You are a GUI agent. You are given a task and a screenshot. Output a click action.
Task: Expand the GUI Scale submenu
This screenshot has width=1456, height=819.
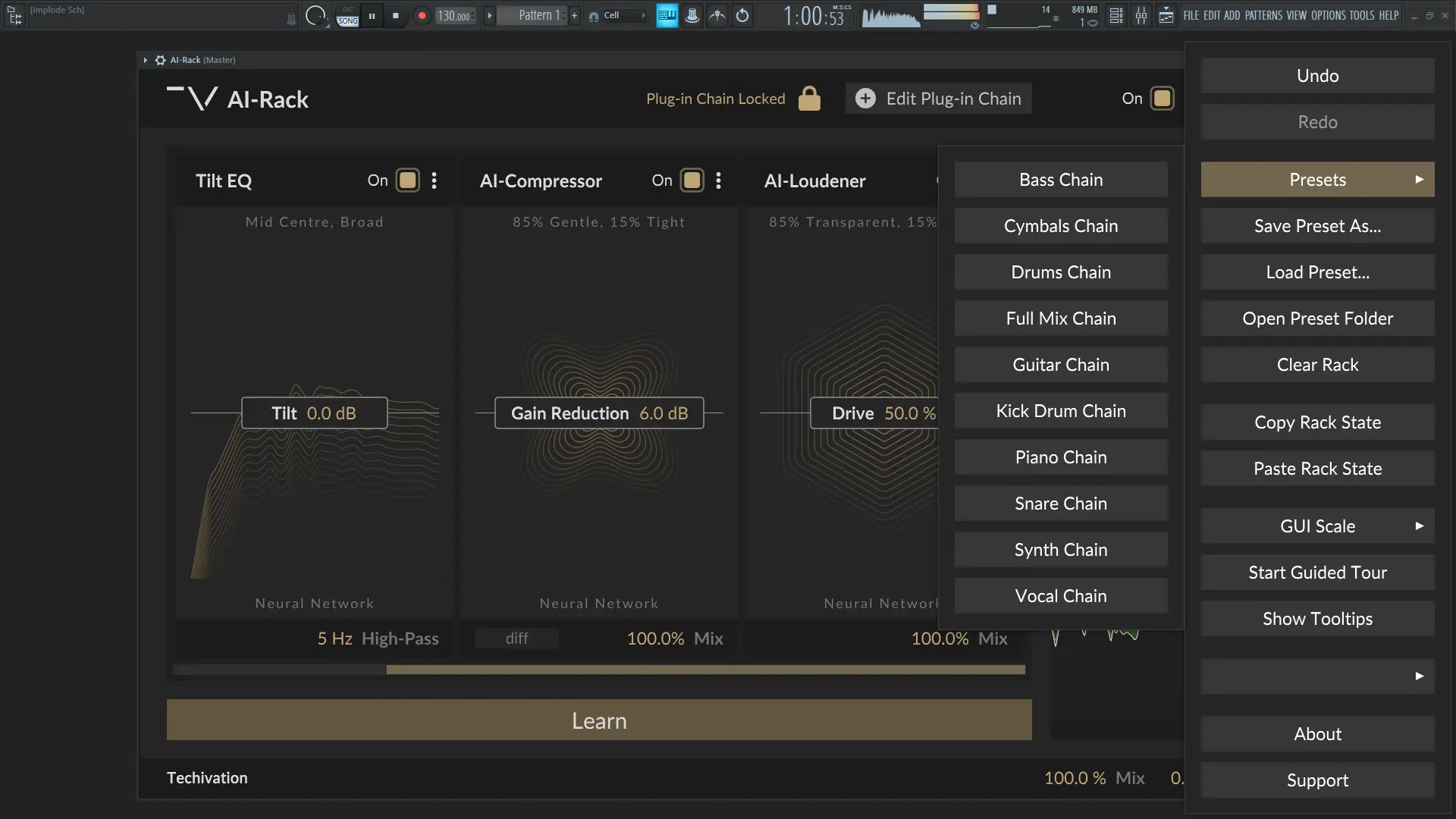point(1317,526)
